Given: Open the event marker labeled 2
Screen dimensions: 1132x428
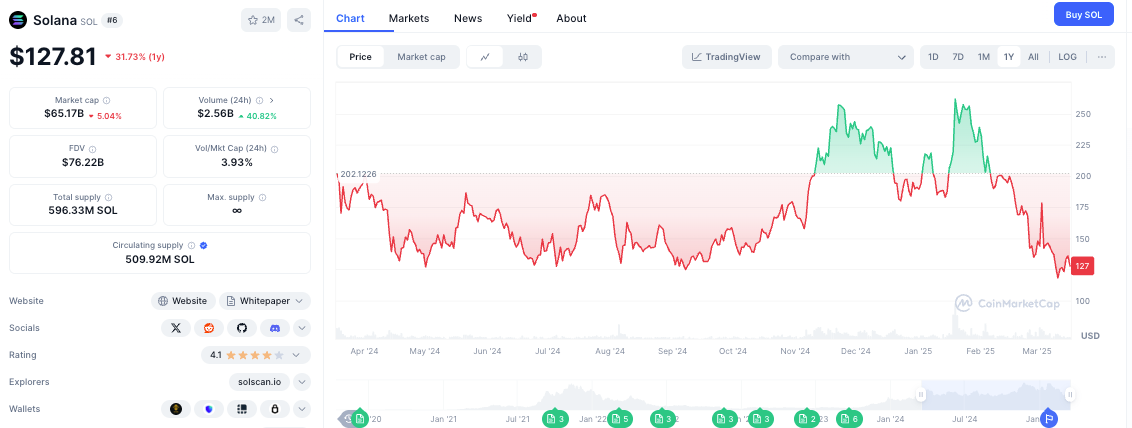Looking at the screenshot, I should pos(806,419).
